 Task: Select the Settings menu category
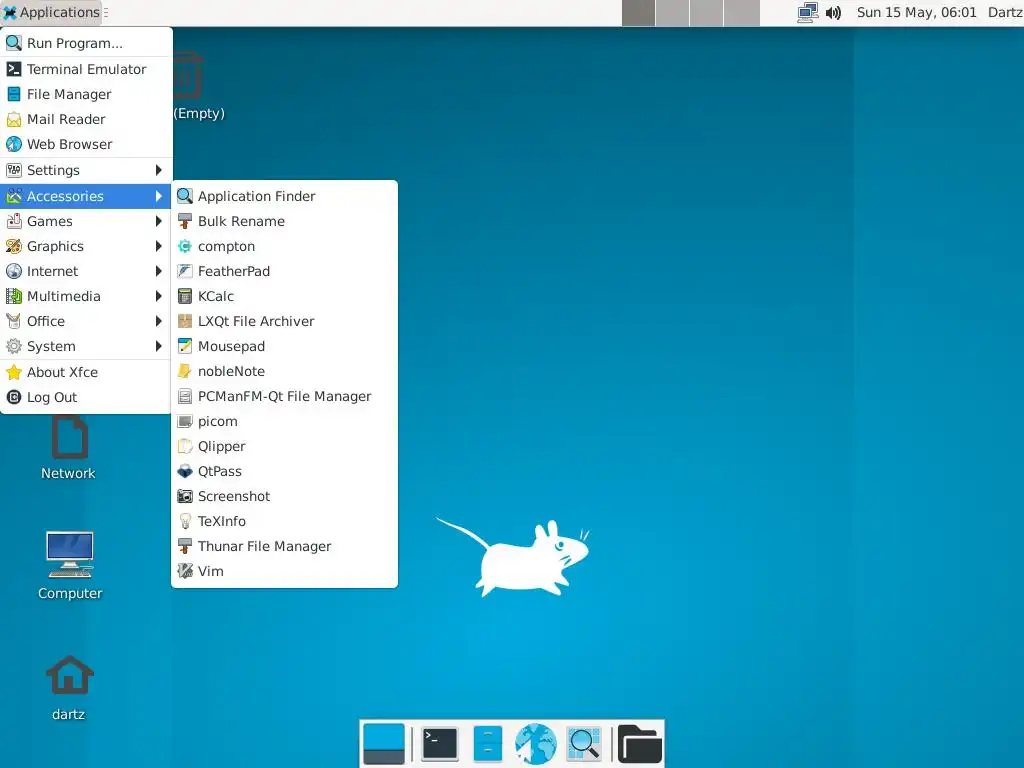[86, 170]
